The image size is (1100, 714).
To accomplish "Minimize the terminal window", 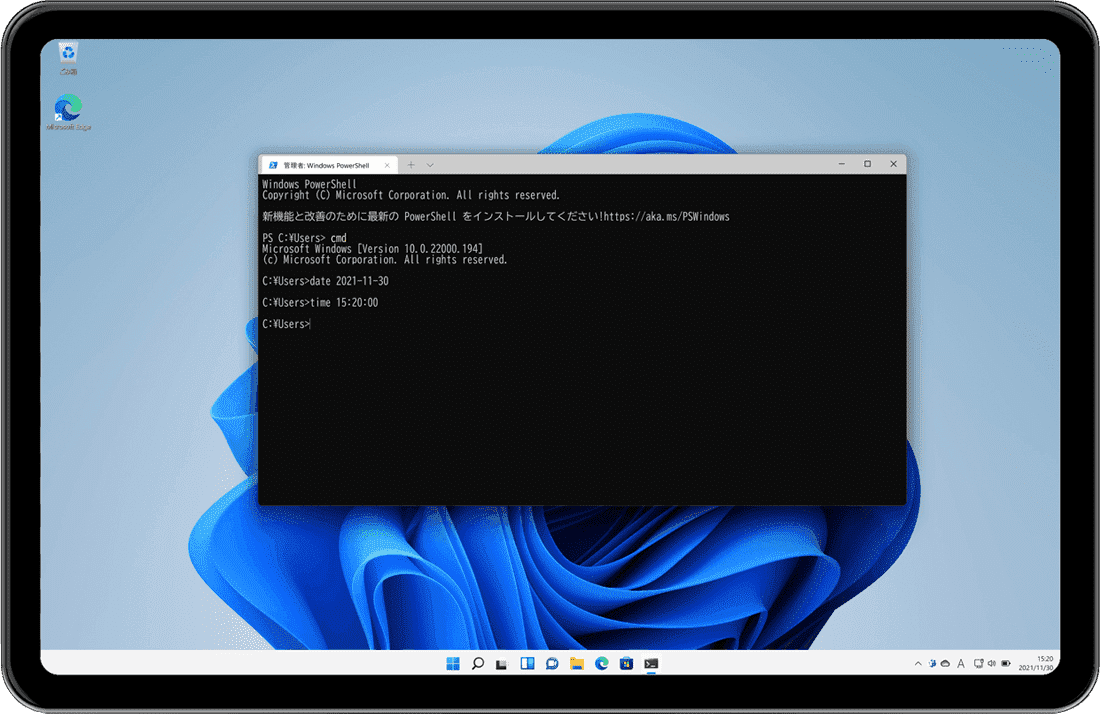I will (841, 164).
